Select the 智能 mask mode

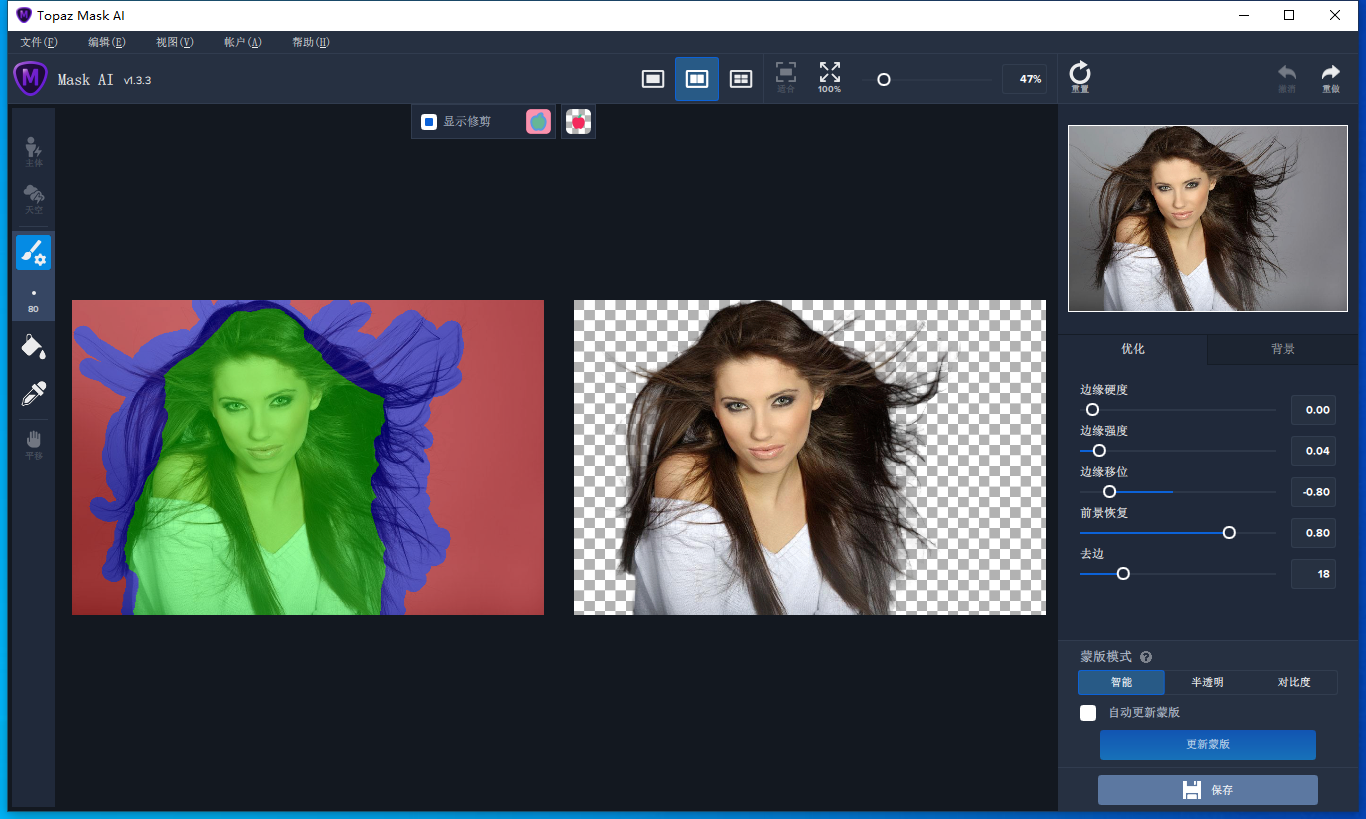click(1121, 682)
